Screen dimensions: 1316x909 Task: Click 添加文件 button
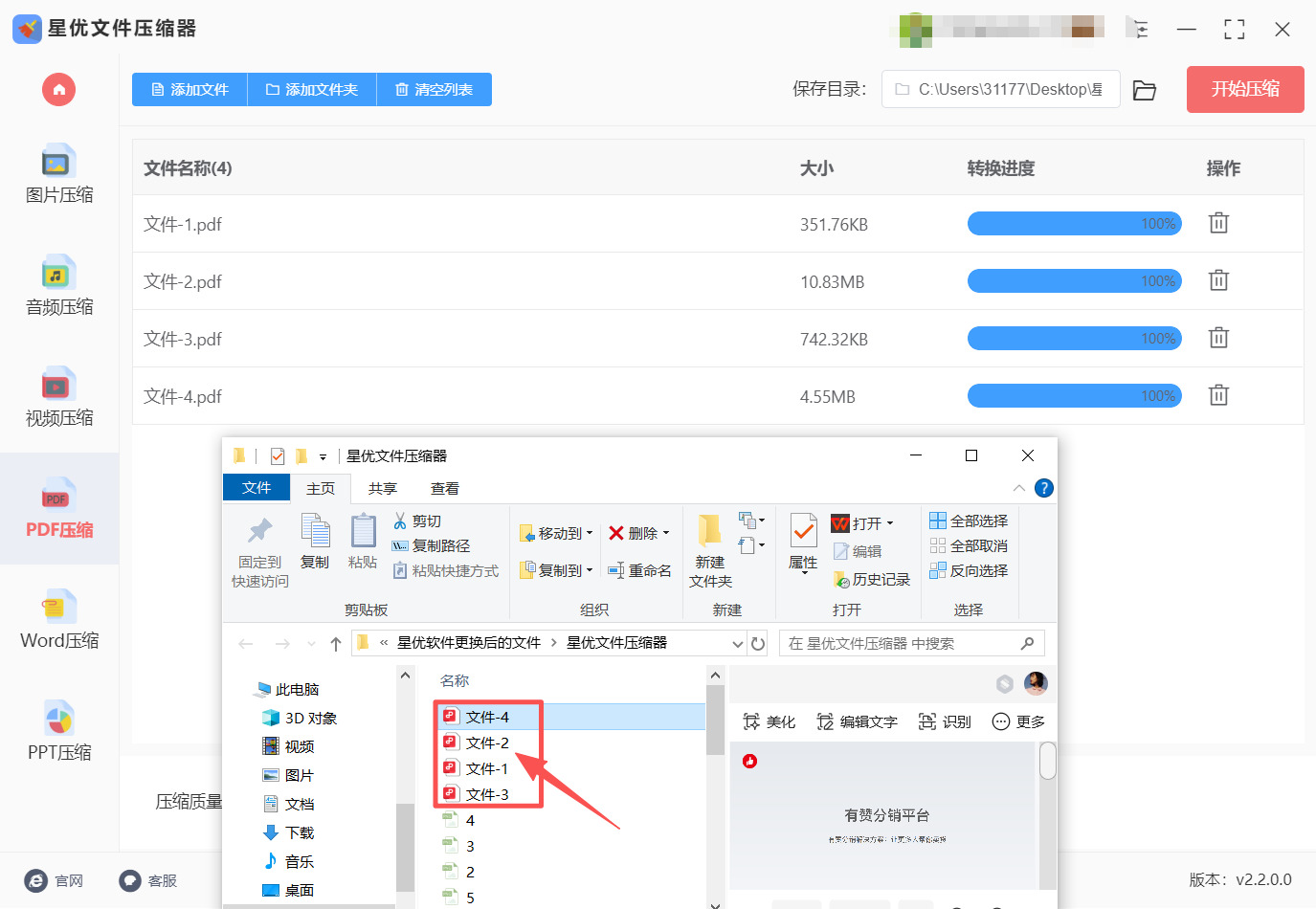(x=190, y=90)
